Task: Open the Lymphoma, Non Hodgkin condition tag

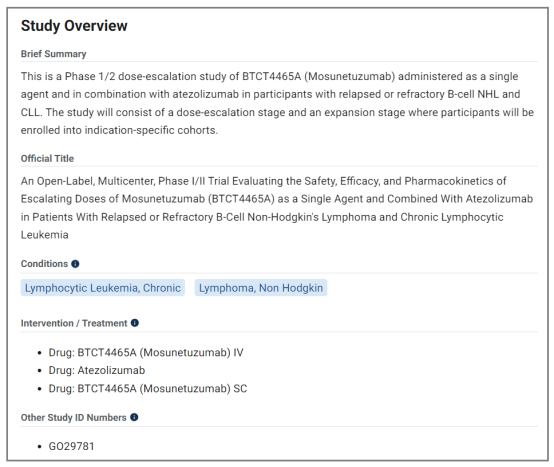Action: [x=261, y=288]
